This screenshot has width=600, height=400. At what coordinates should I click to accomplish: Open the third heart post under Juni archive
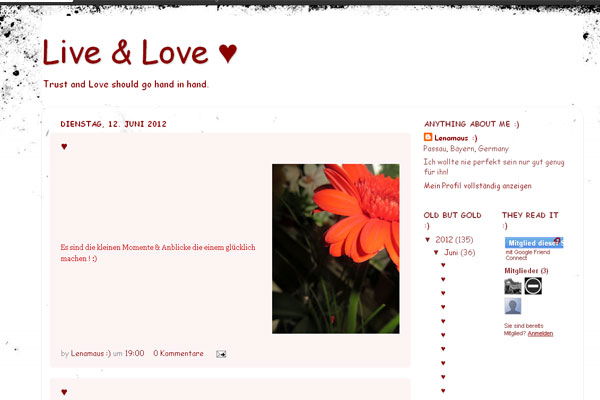[x=443, y=293]
